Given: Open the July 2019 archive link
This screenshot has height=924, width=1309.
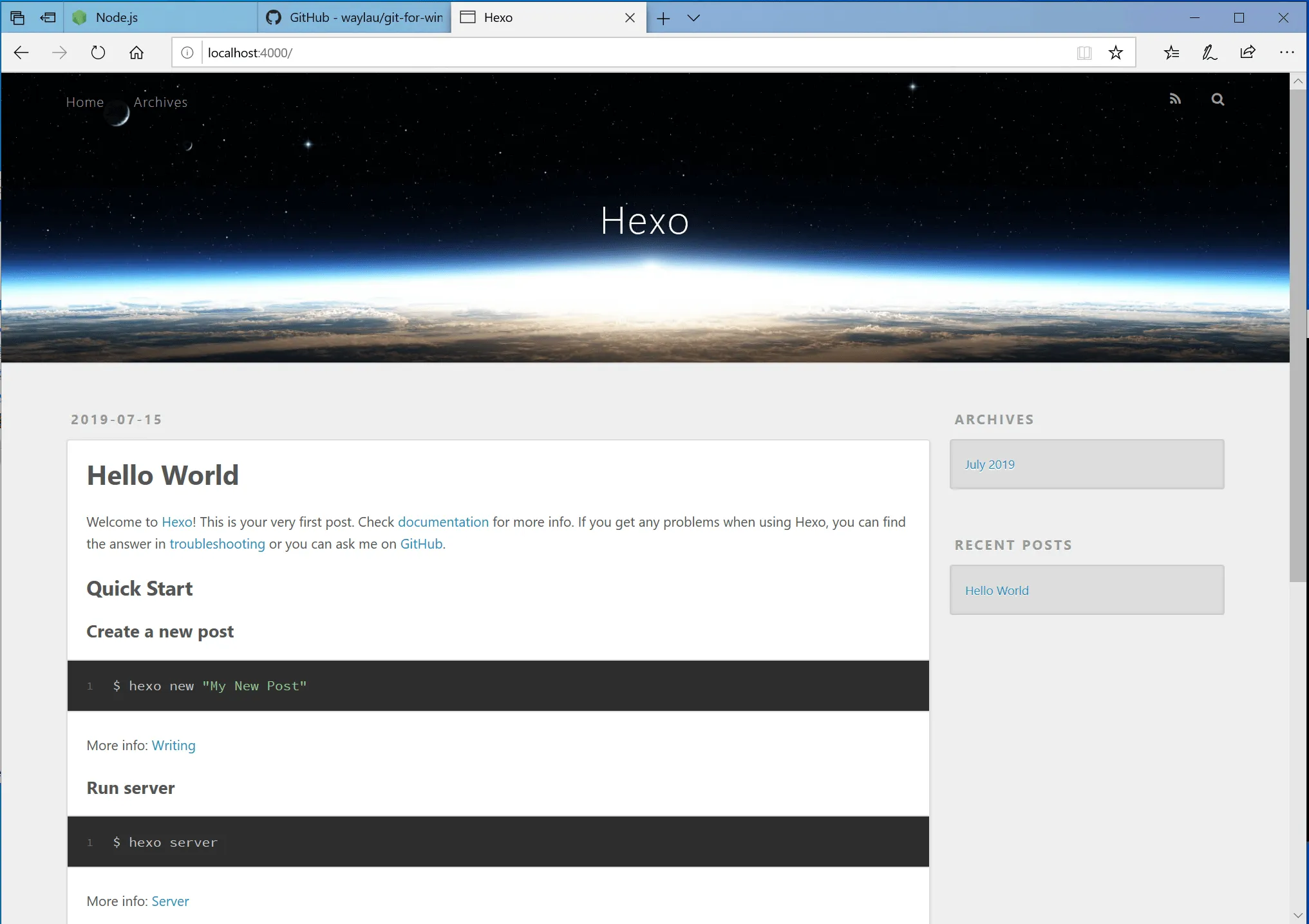Looking at the screenshot, I should (x=989, y=464).
